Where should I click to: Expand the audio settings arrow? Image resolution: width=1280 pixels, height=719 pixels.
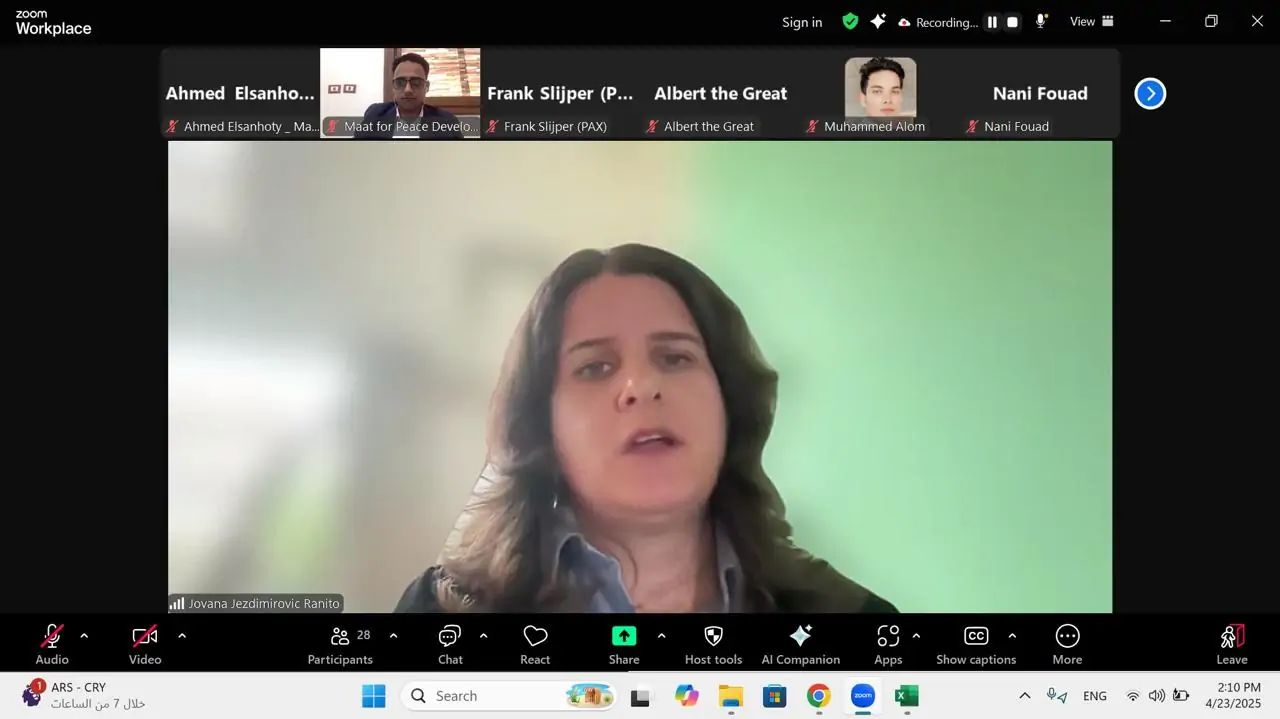[84, 636]
